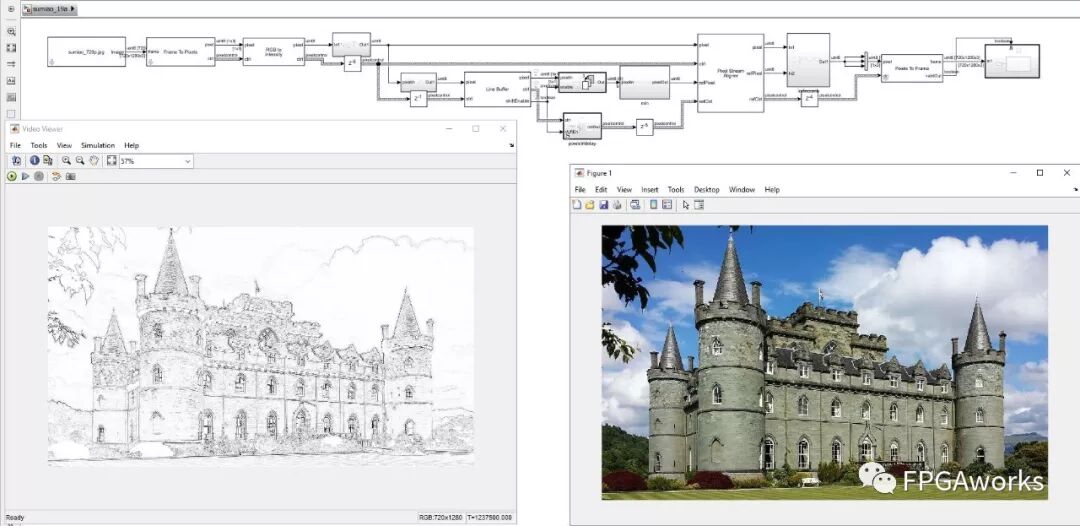Screen dimensions: 1080x526
Task: Open the Desktop menu in Figure 1
Action: point(707,189)
